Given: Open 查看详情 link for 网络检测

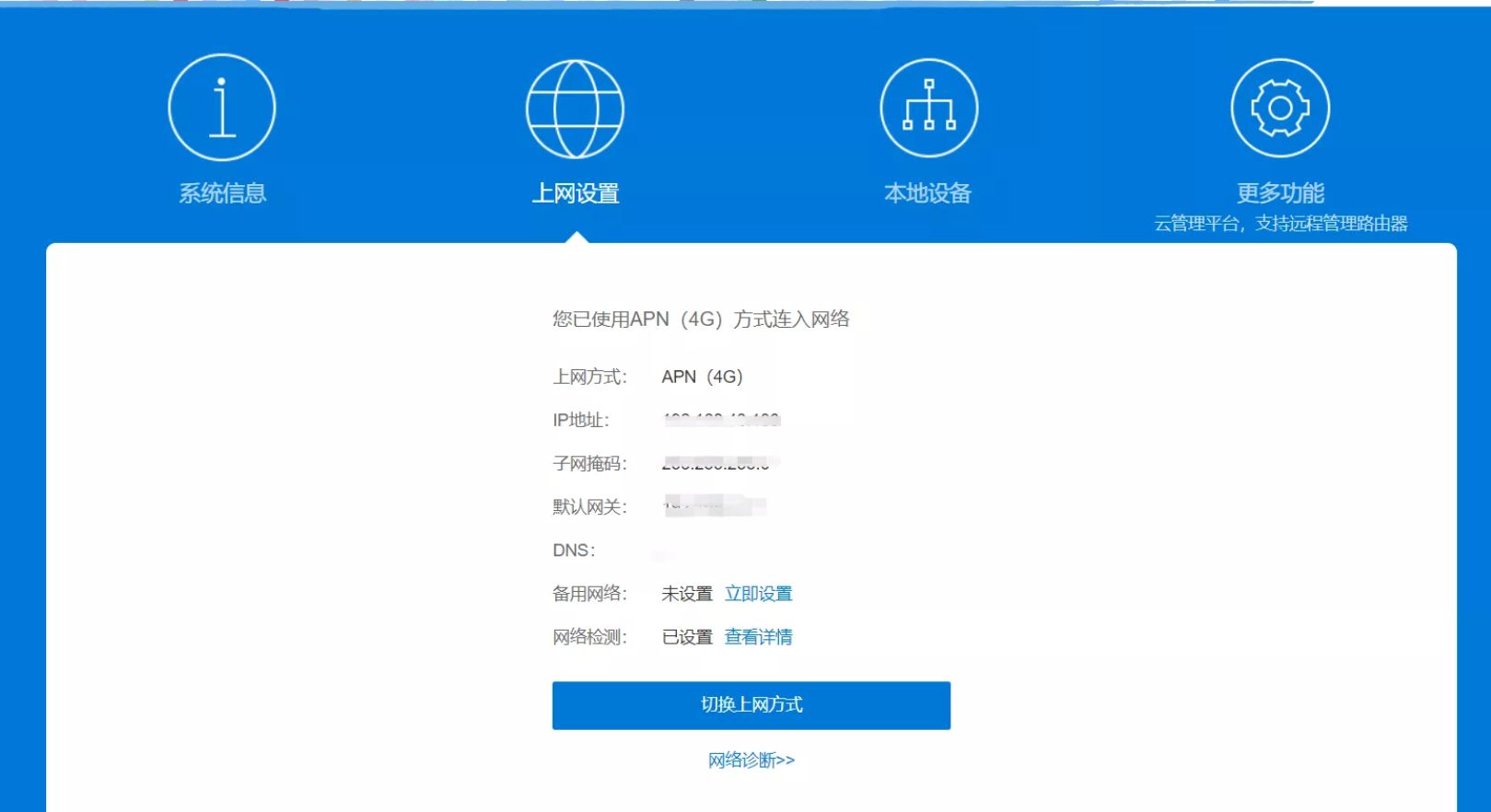Looking at the screenshot, I should [x=758, y=637].
